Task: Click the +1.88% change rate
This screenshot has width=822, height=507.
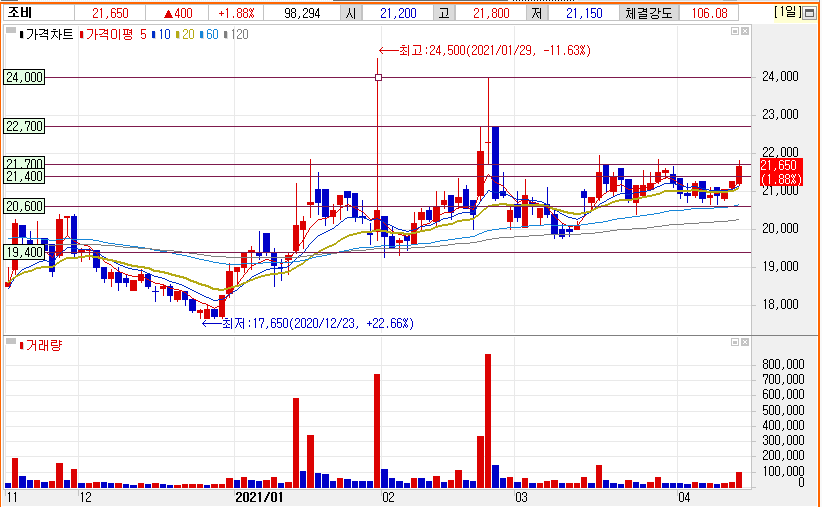Action: 236,13
